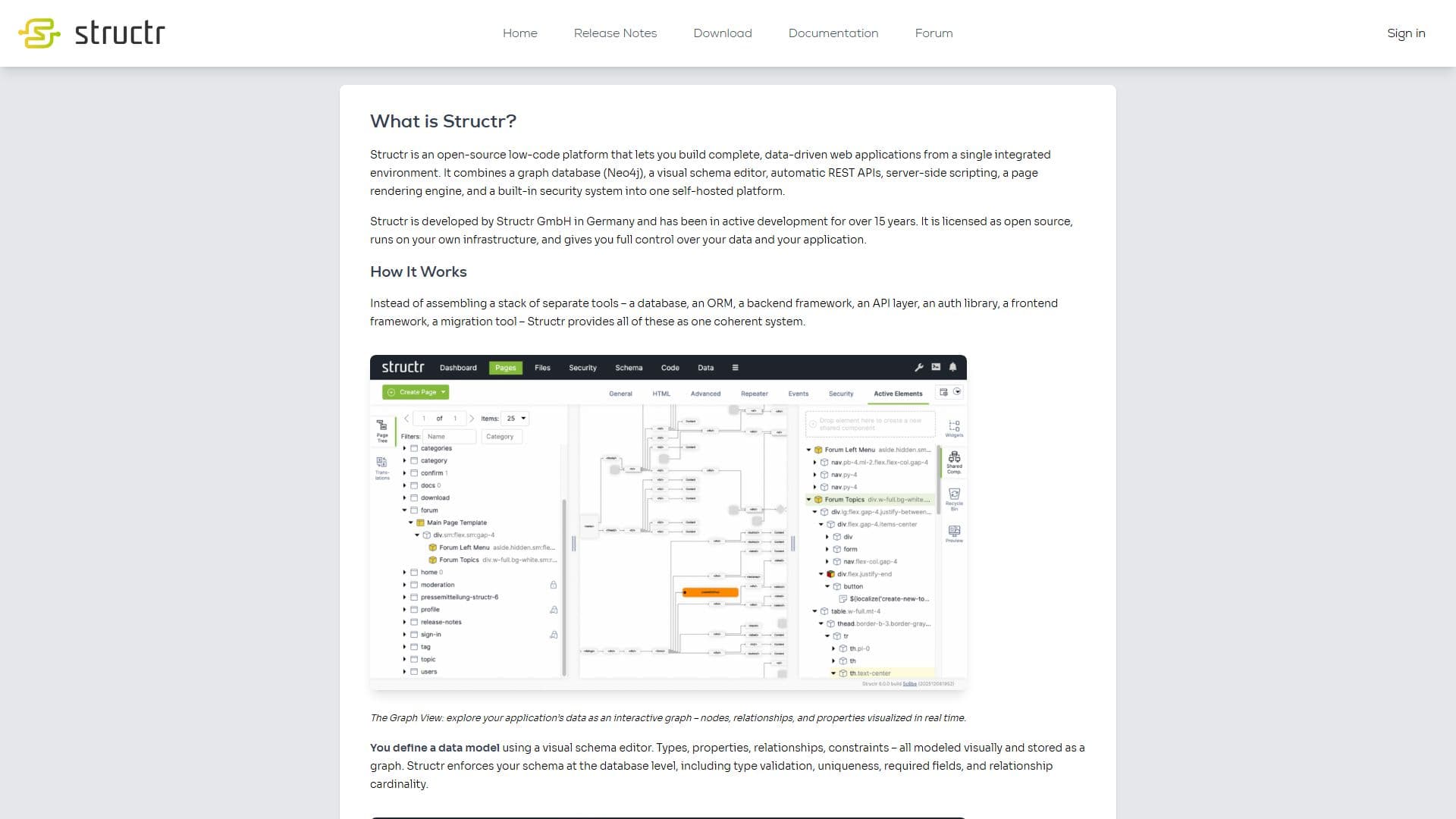The width and height of the screenshot is (1456, 819).
Task: Click the Structr logo in the site header
Action: (x=92, y=33)
